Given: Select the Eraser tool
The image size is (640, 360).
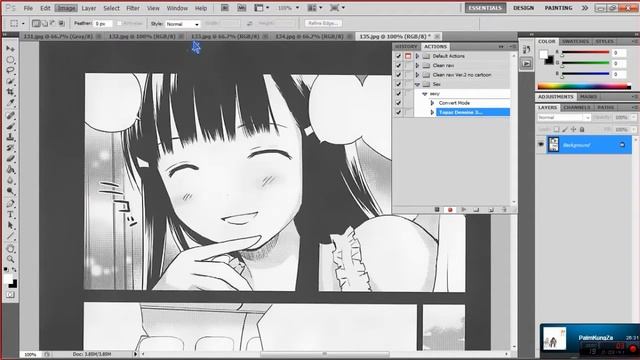Looking at the screenshot, I should (x=10, y=158).
